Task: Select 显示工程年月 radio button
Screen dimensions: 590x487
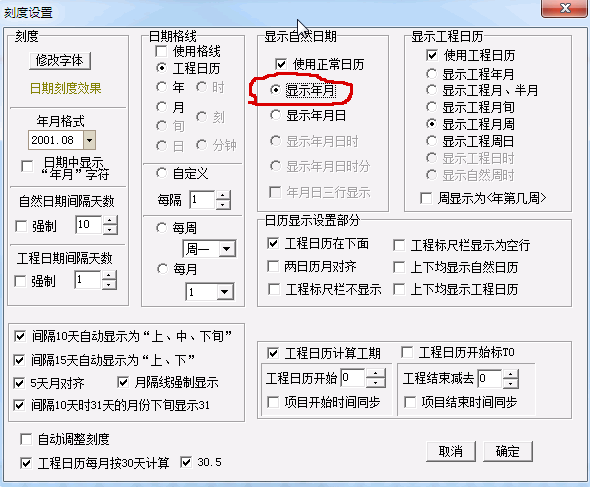Action: pyautogui.click(x=432, y=74)
